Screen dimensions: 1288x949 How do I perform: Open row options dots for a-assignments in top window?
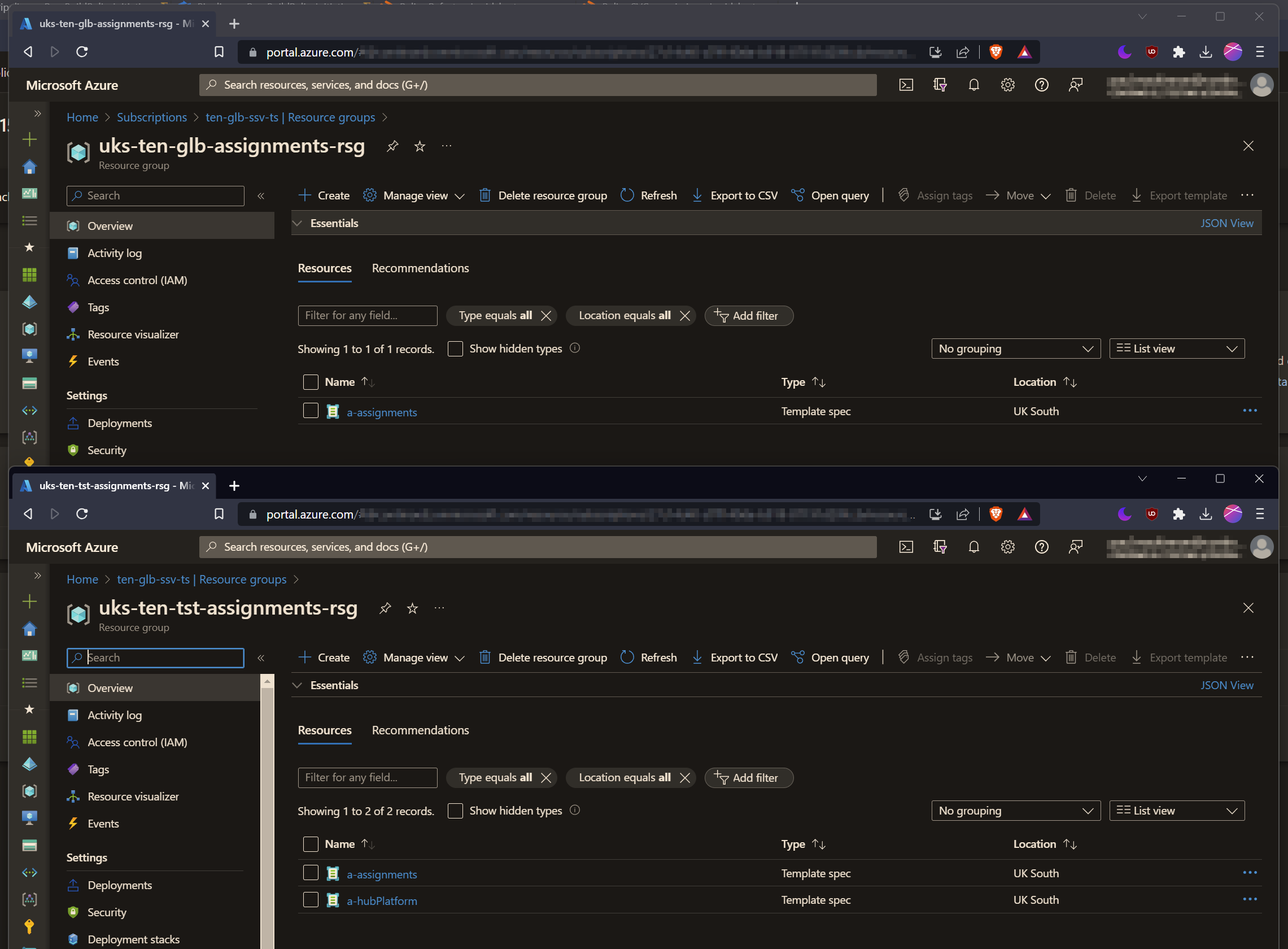click(1250, 410)
